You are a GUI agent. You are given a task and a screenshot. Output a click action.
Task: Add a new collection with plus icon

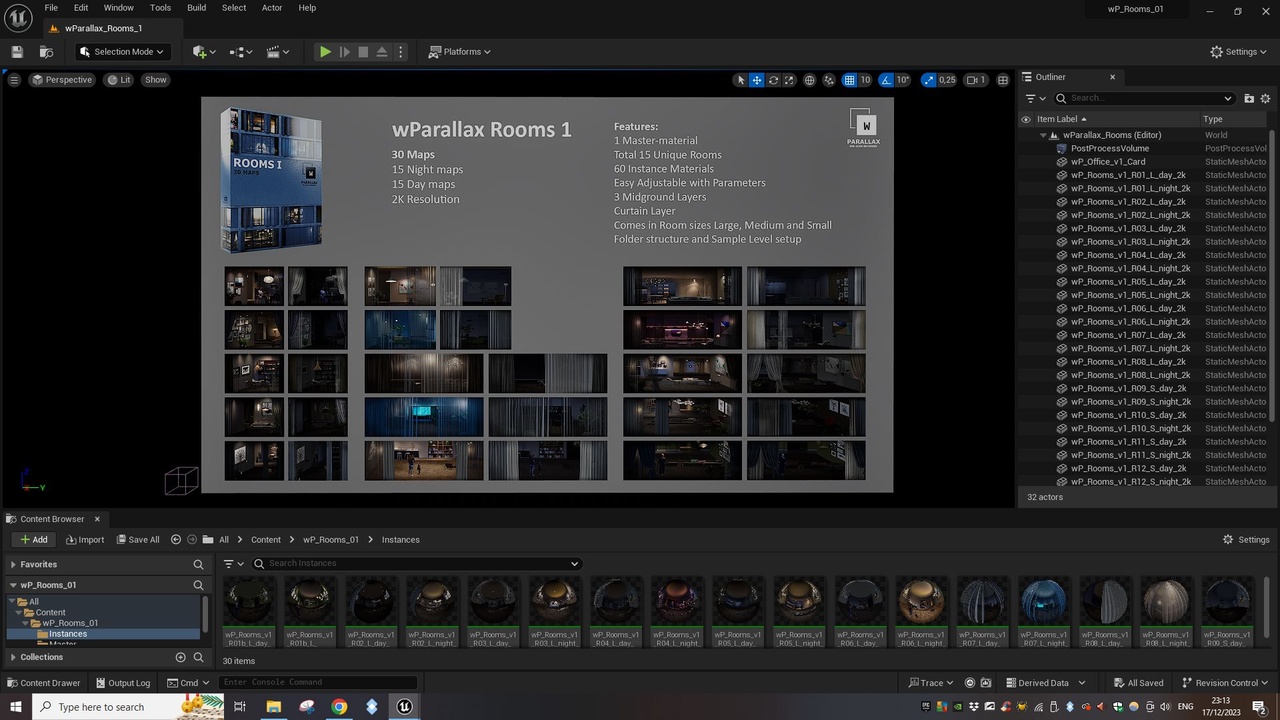(x=181, y=657)
